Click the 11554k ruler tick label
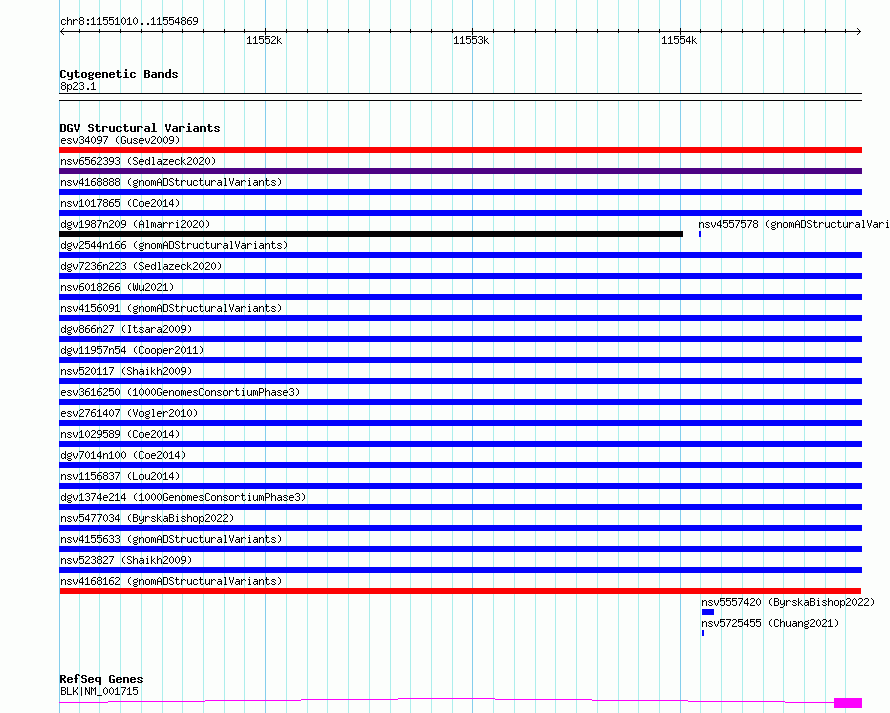The image size is (890, 713). (679, 40)
